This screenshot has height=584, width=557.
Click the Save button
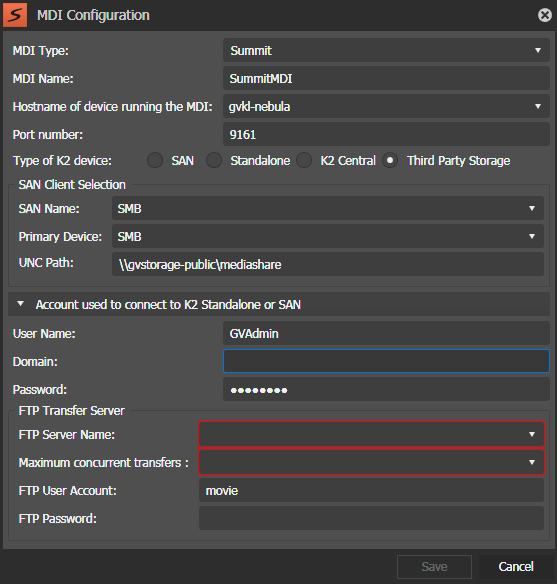pos(434,566)
